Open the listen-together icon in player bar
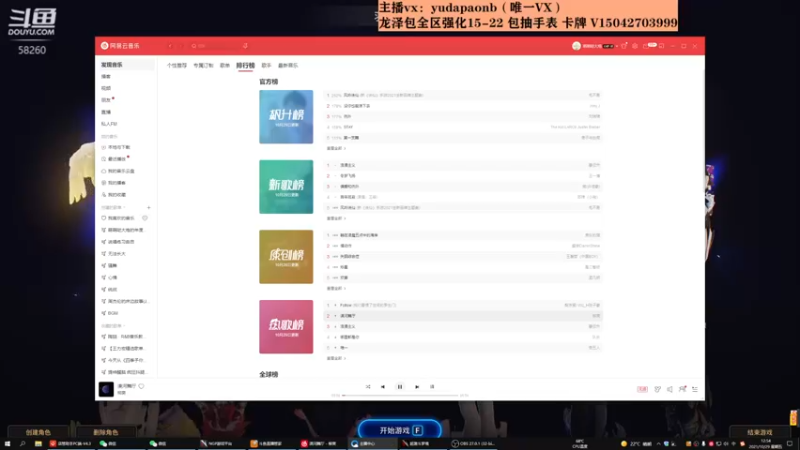 coord(683,389)
